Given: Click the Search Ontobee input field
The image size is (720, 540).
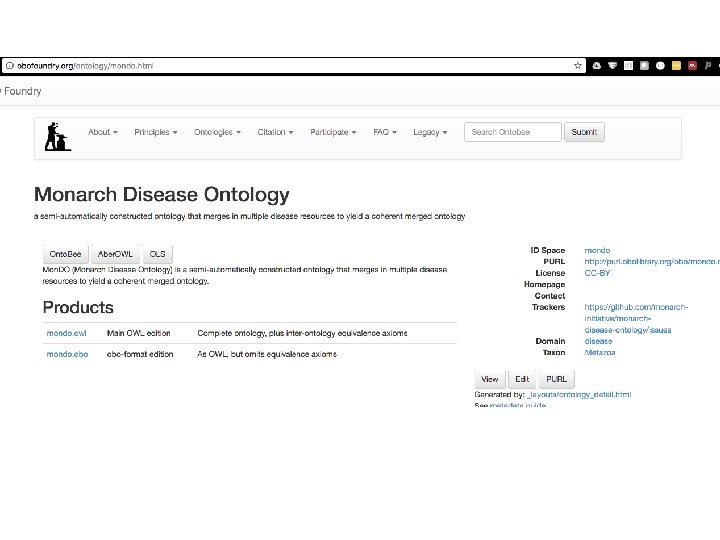Looking at the screenshot, I should (x=512, y=132).
